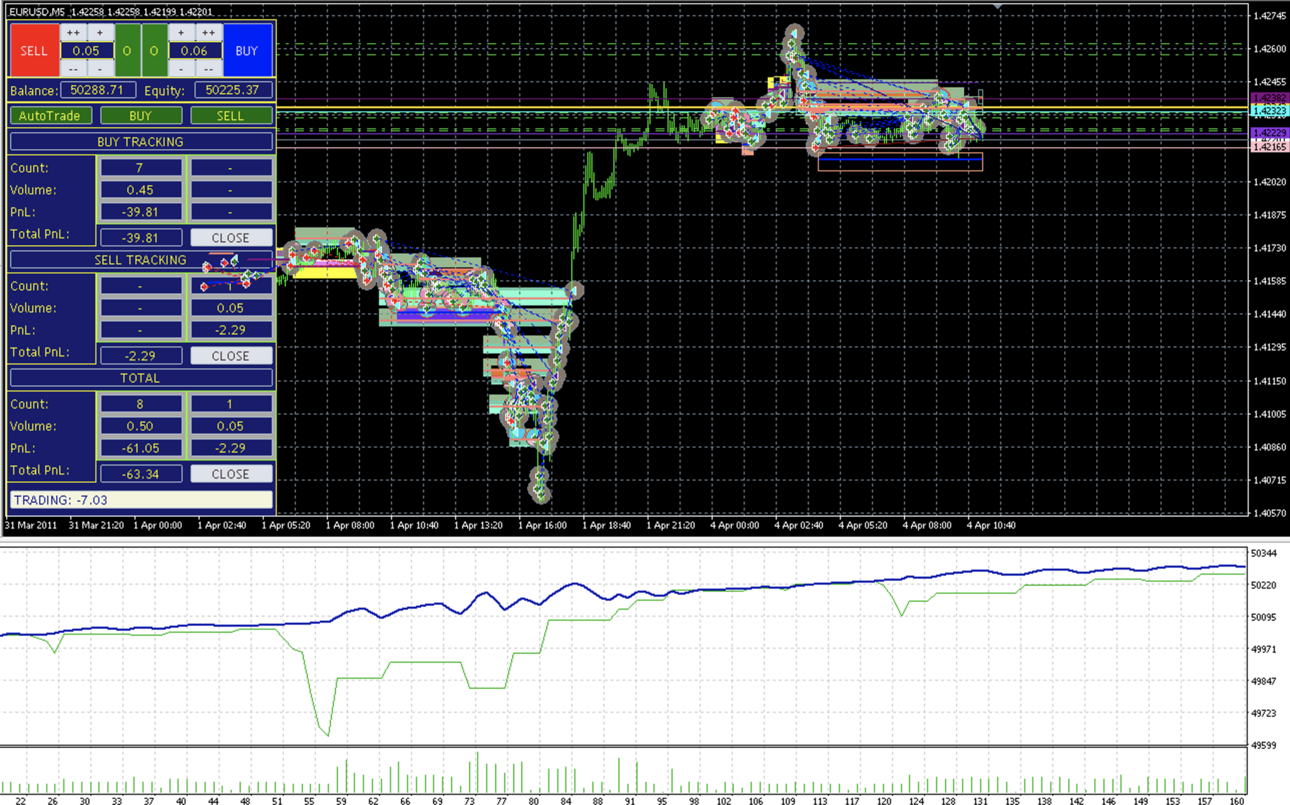This screenshot has height=805, width=1290.
Task: Click time axis label 4 Apr 10:40
Action: coord(991,525)
